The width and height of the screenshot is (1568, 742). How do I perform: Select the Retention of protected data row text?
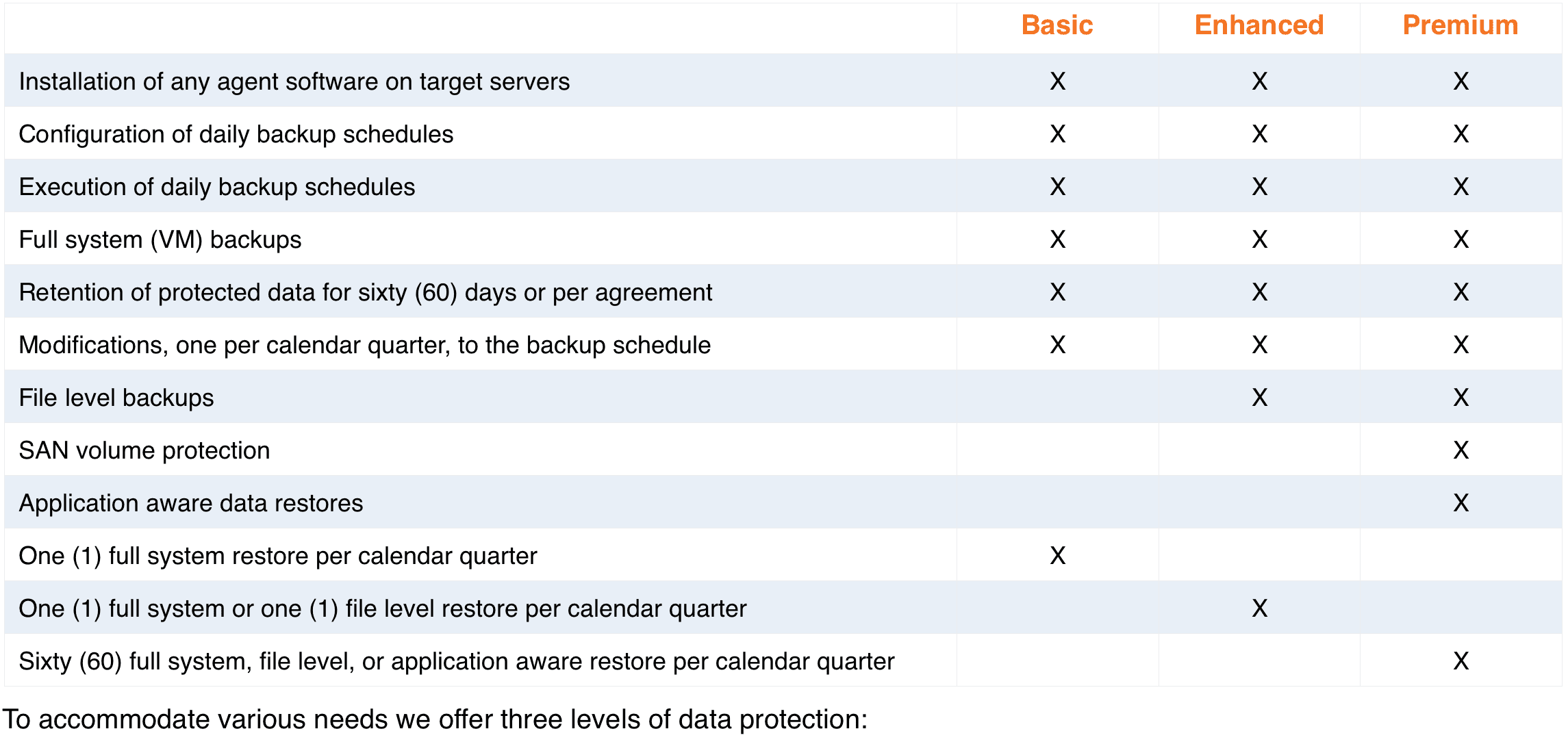[366, 292]
